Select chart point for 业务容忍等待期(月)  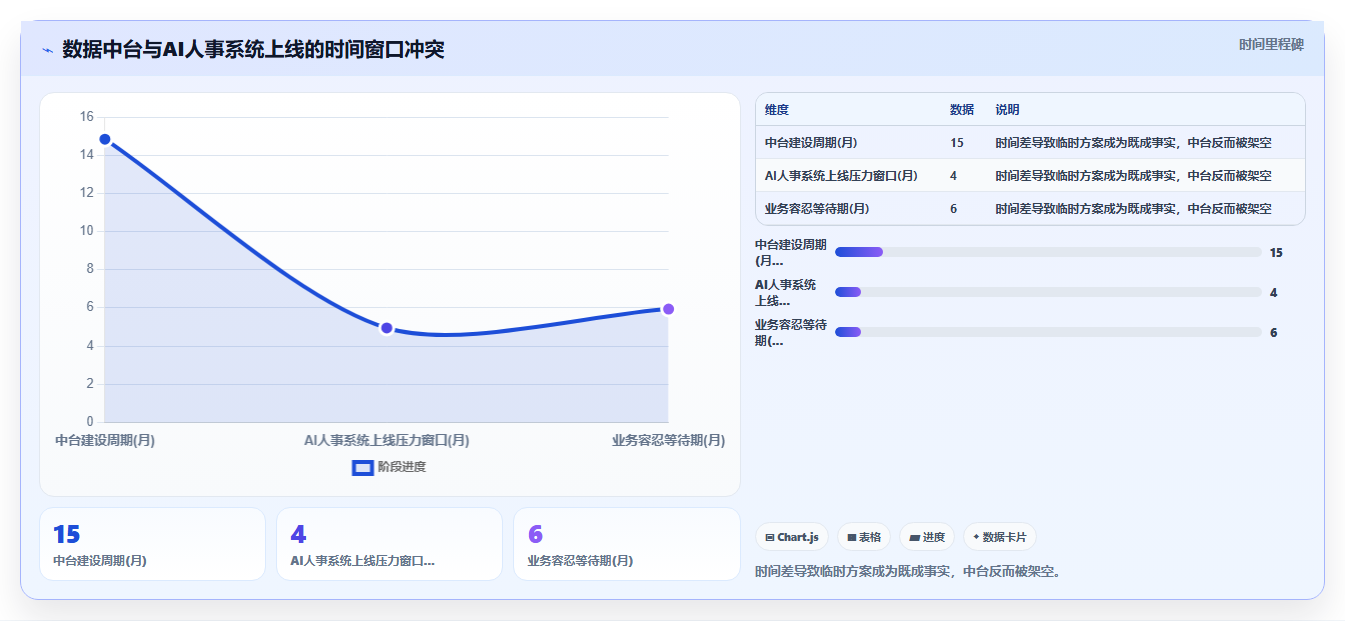click(668, 309)
